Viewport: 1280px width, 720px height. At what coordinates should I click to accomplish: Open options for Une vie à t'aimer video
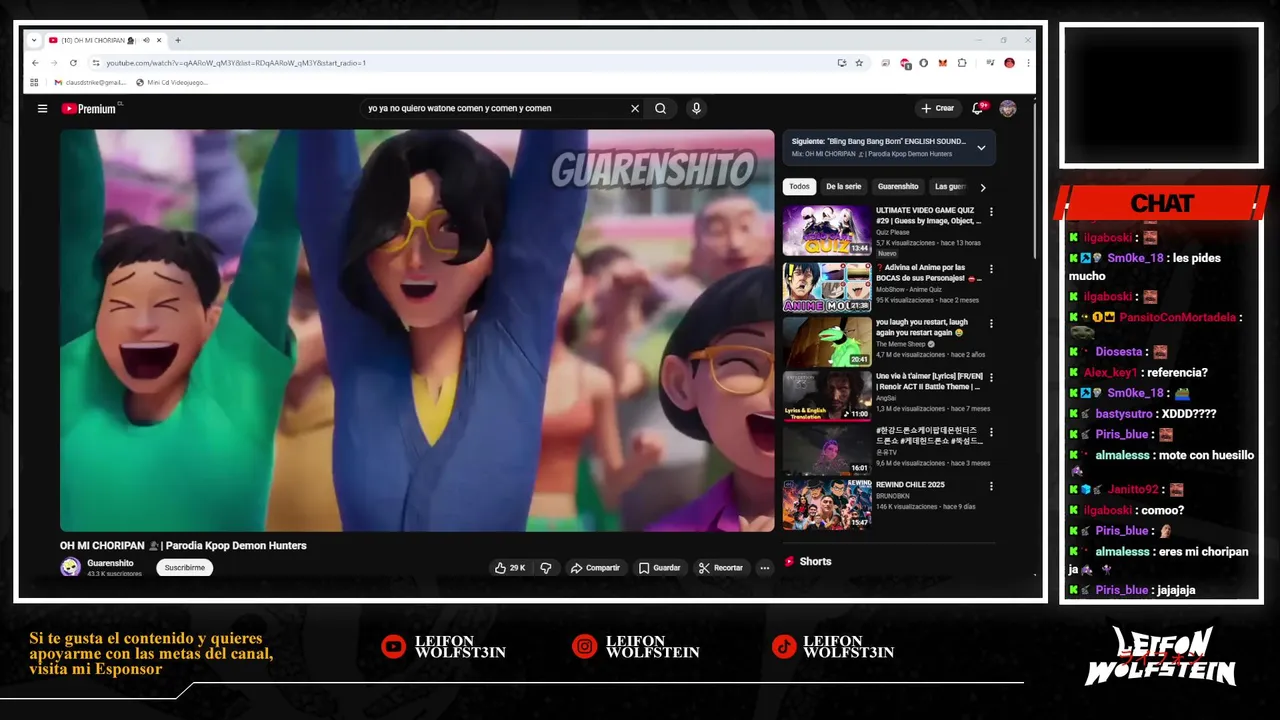coord(991,378)
